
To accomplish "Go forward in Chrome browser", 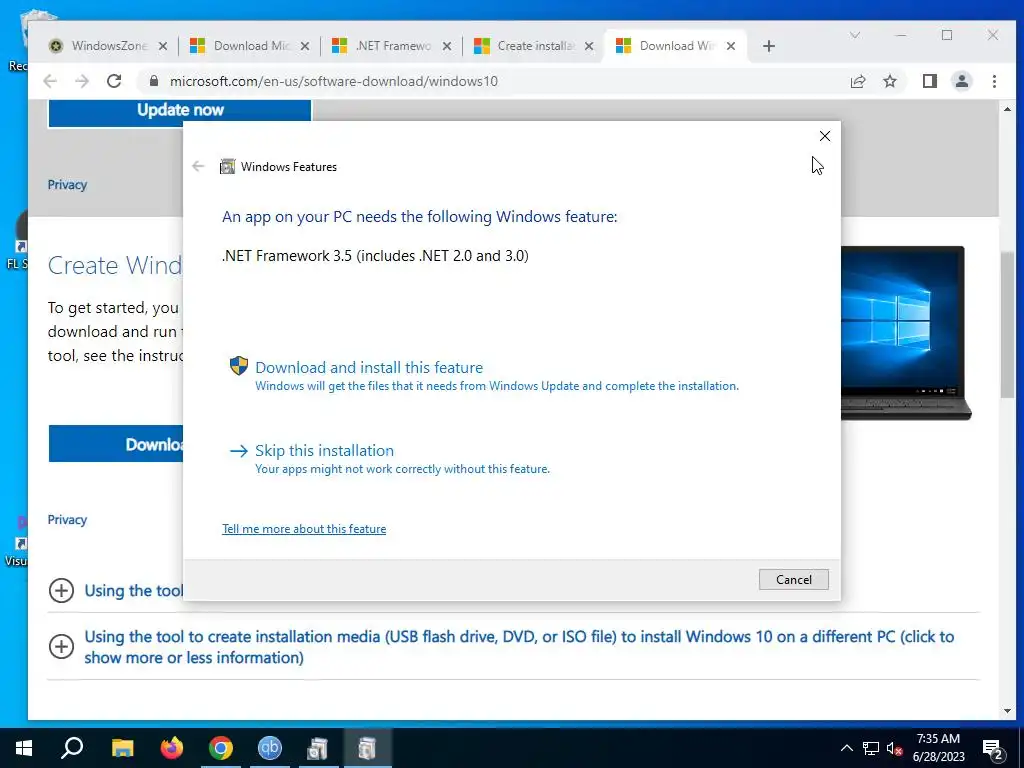I will [x=82, y=81].
